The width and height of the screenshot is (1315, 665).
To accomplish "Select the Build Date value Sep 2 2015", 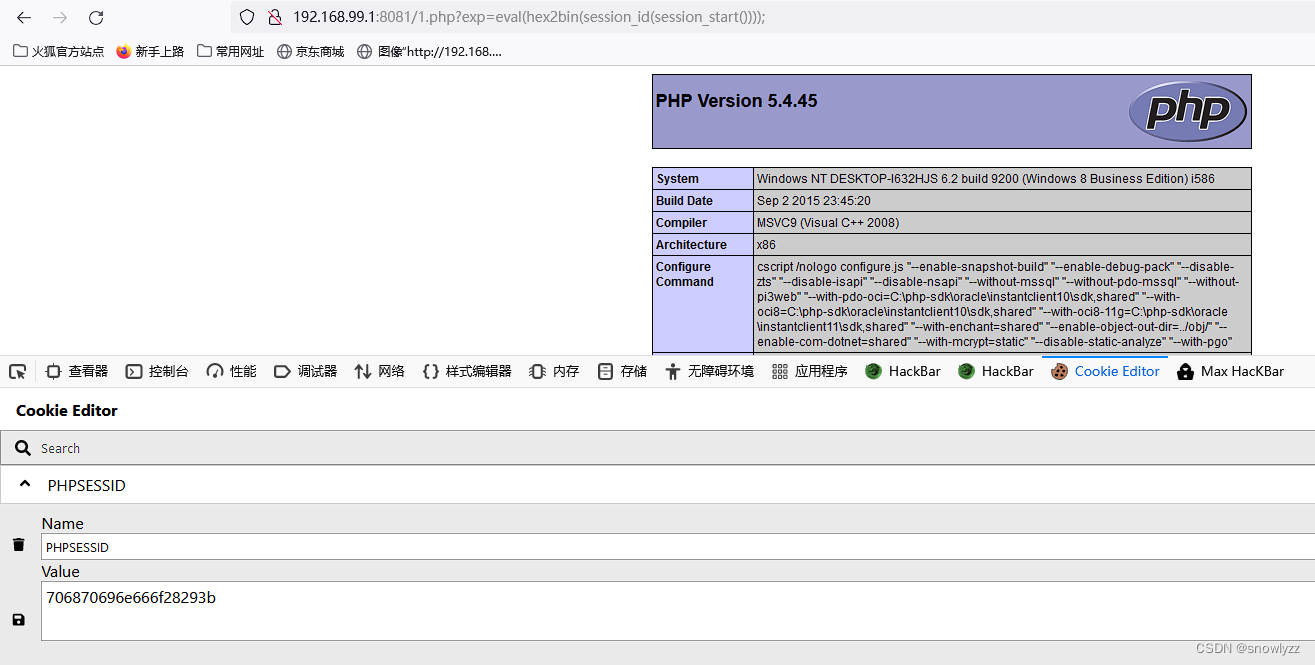I will click(x=814, y=201).
